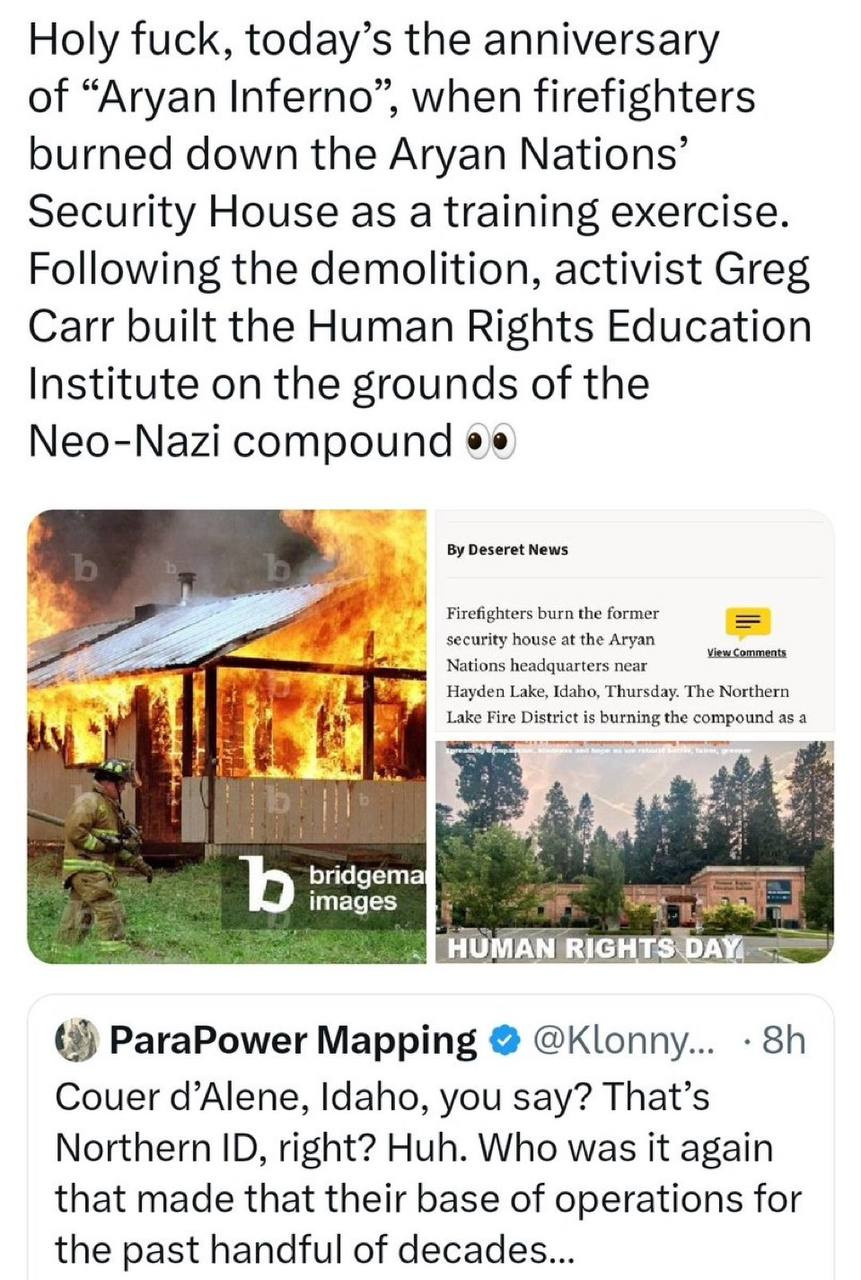Click the 'By Deseret News' byline
861x1280 pixels.
(x=506, y=549)
